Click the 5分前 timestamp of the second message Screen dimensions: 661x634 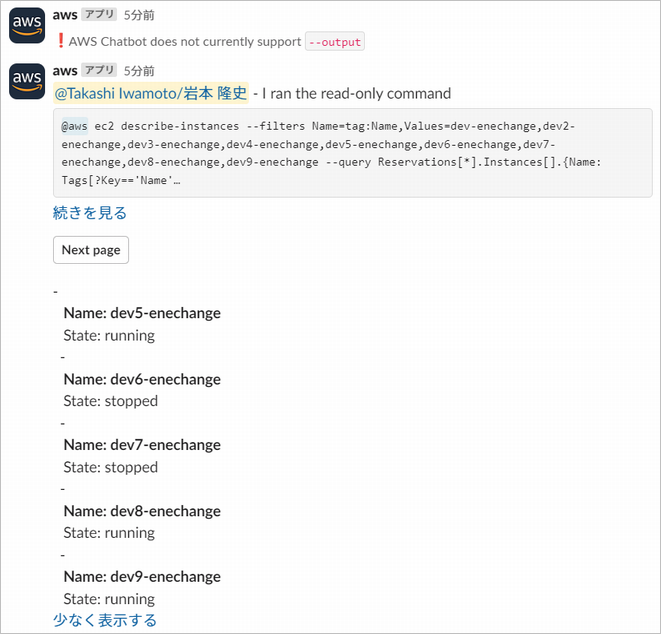(139, 71)
